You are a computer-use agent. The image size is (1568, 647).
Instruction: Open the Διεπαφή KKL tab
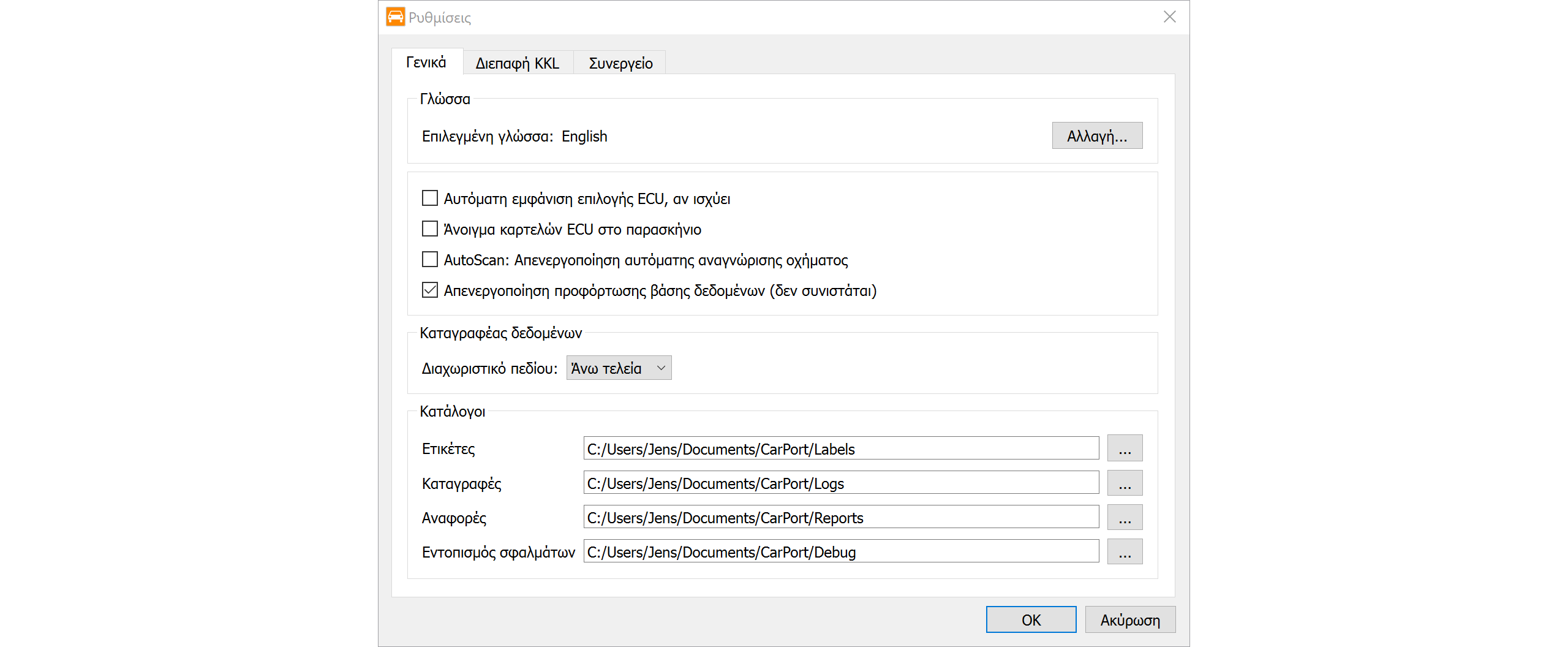[518, 63]
